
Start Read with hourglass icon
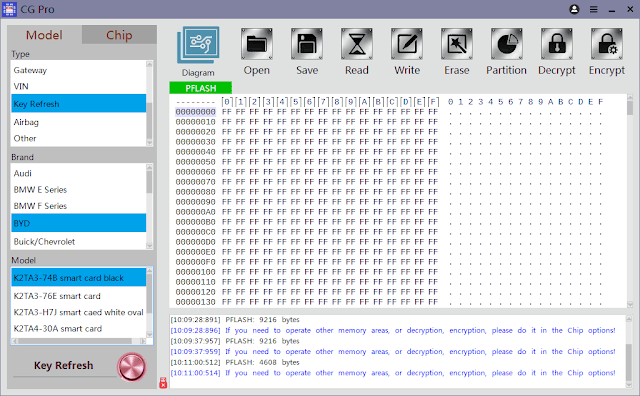357,44
